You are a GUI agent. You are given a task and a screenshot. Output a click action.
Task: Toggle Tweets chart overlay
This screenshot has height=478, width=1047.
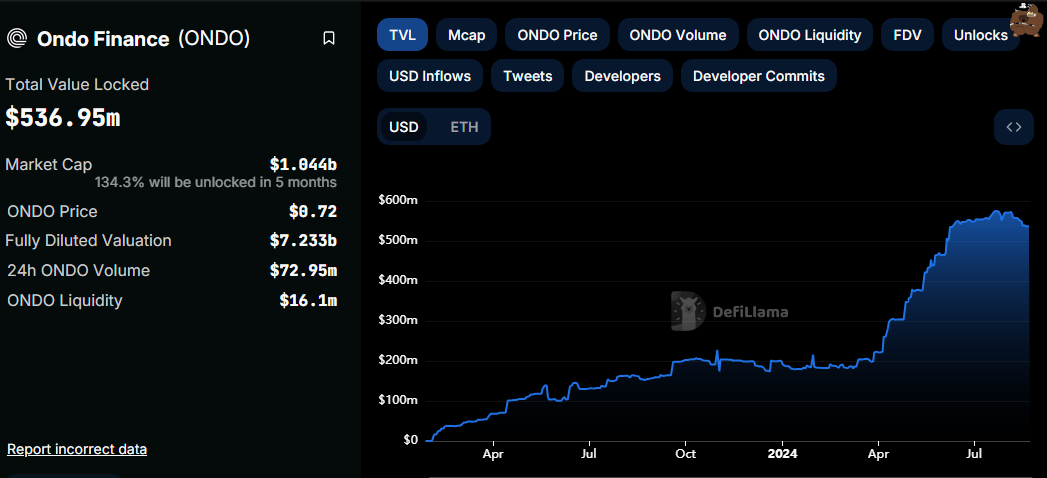click(x=528, y=76)
